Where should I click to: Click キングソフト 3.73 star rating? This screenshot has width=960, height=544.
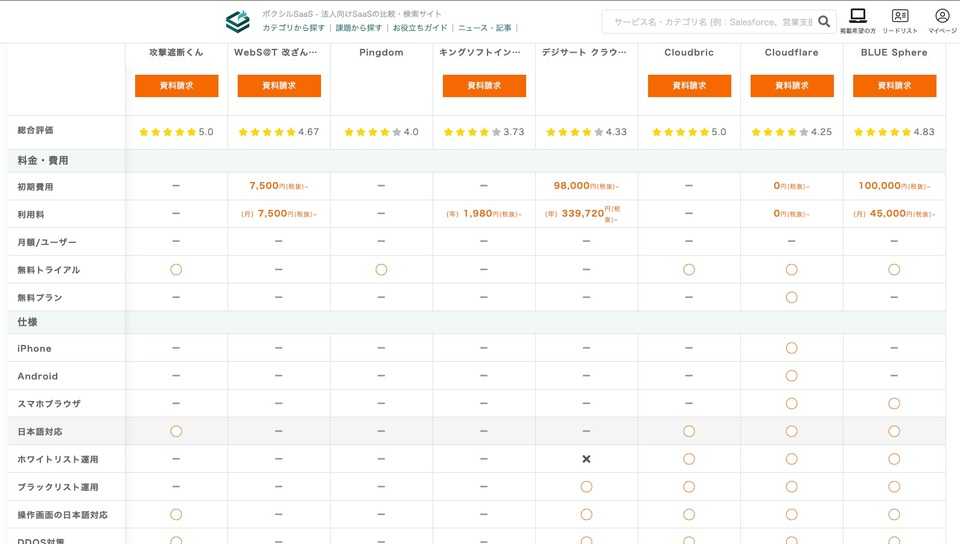[x=484, y=132]
